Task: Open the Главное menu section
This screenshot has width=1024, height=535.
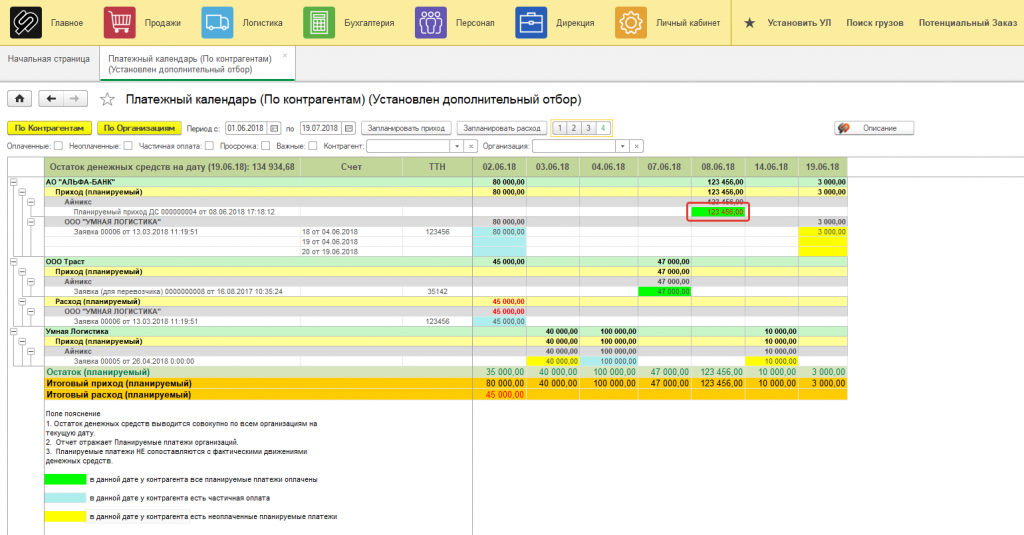Action: (x=67, y=23)
